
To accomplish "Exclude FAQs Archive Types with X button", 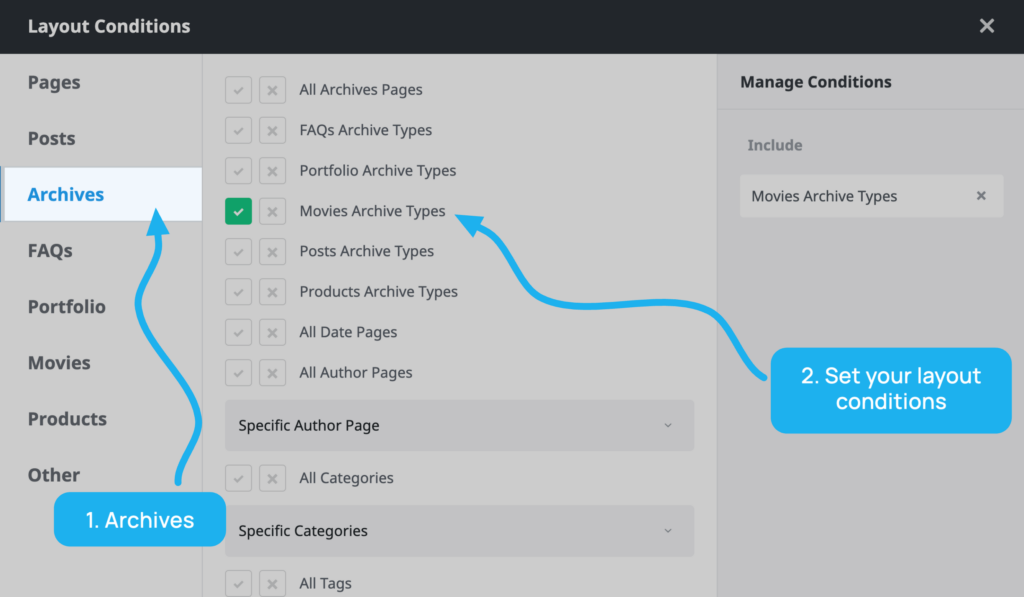I will click(272, 131).
